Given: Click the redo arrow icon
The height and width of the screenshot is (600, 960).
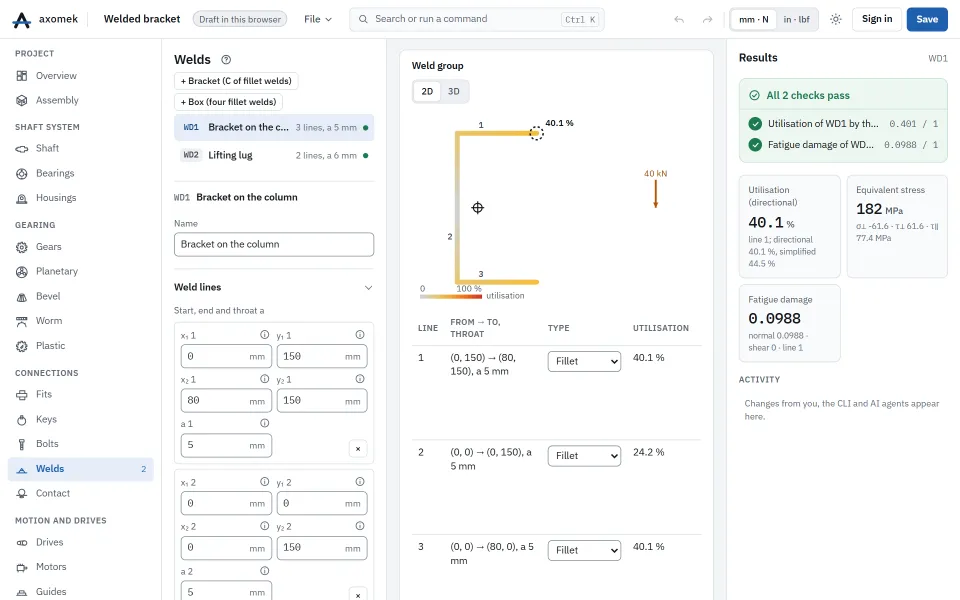Looking at the screenshot, I should (x=707, y=20).
